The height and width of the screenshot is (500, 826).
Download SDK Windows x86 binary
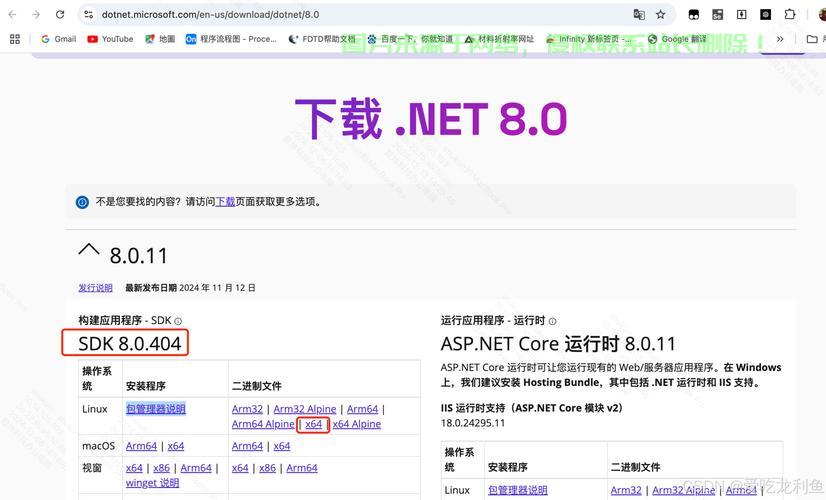click(268, 468)
